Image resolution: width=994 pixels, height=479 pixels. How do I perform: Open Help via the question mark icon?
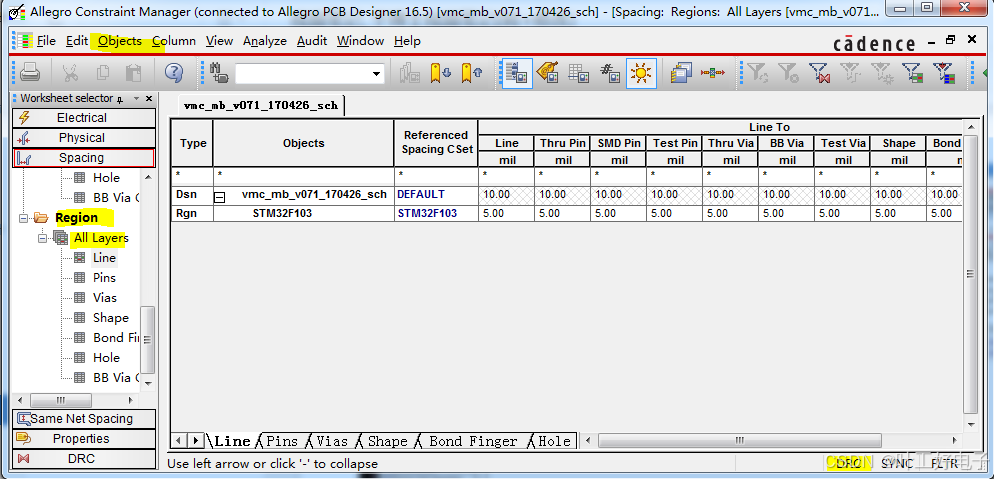point(174,73)
